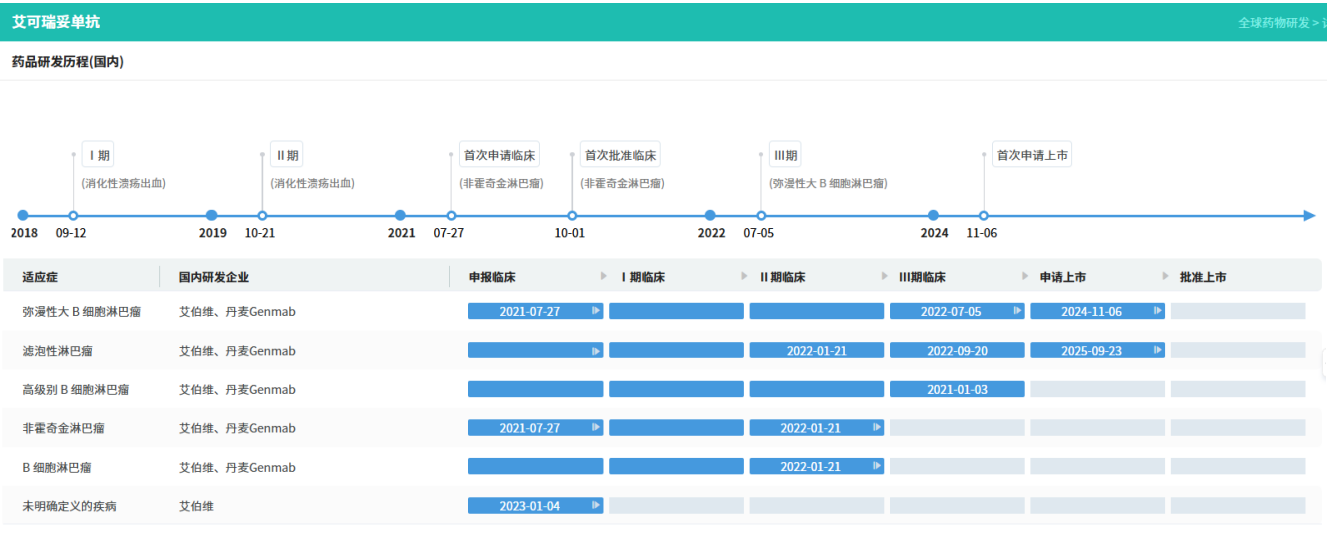
Task: Click the arrow icon in the 2024-11-06 bar
Action: click(x=1158, y=311)
